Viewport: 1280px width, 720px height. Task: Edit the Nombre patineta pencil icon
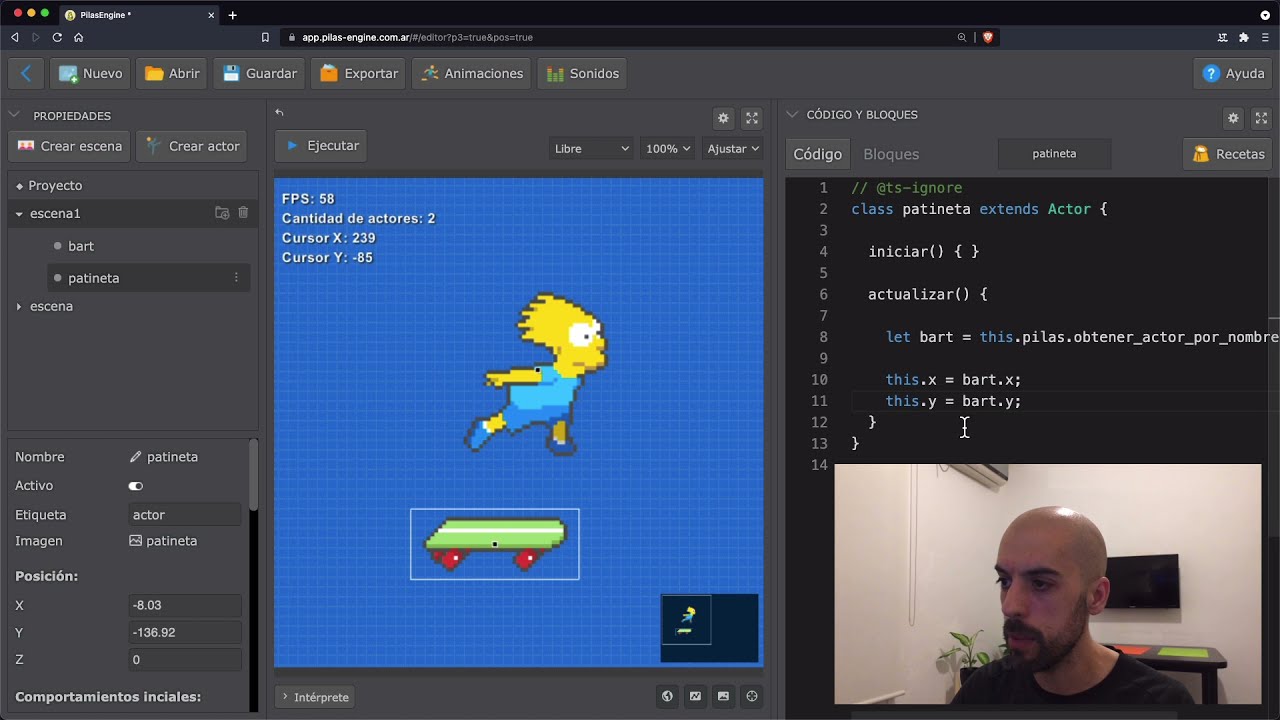136,457
